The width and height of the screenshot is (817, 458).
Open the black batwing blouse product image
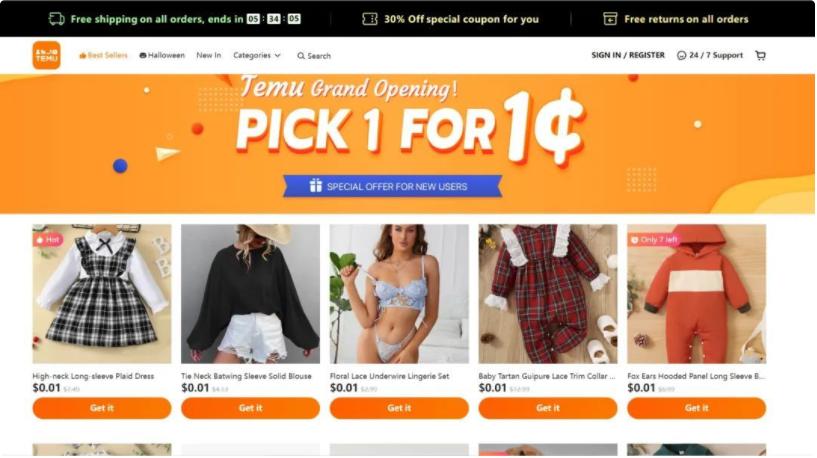[x=250, y=294]
